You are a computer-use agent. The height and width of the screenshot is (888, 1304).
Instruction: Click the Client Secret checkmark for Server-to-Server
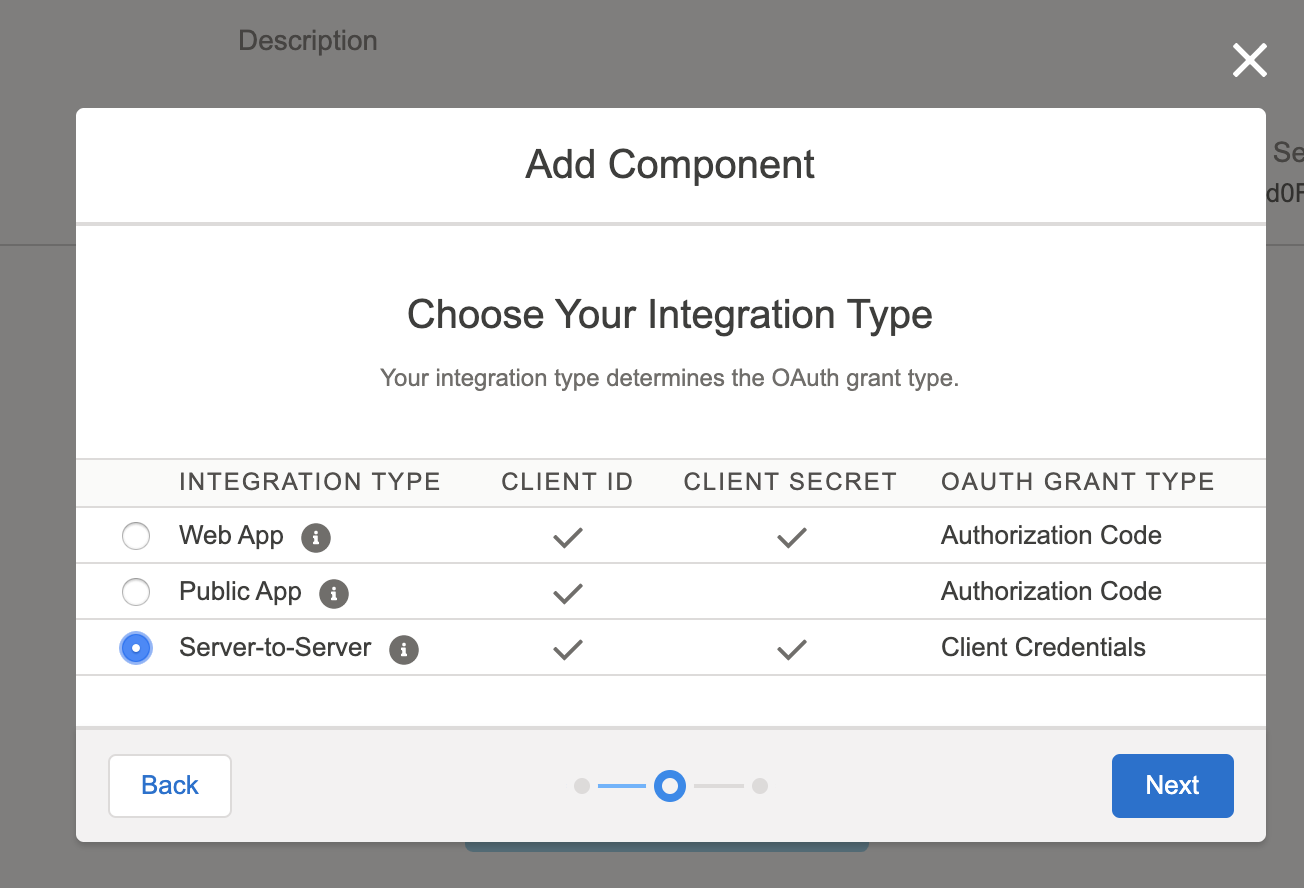pyautogui.click(x=791, y=649)
